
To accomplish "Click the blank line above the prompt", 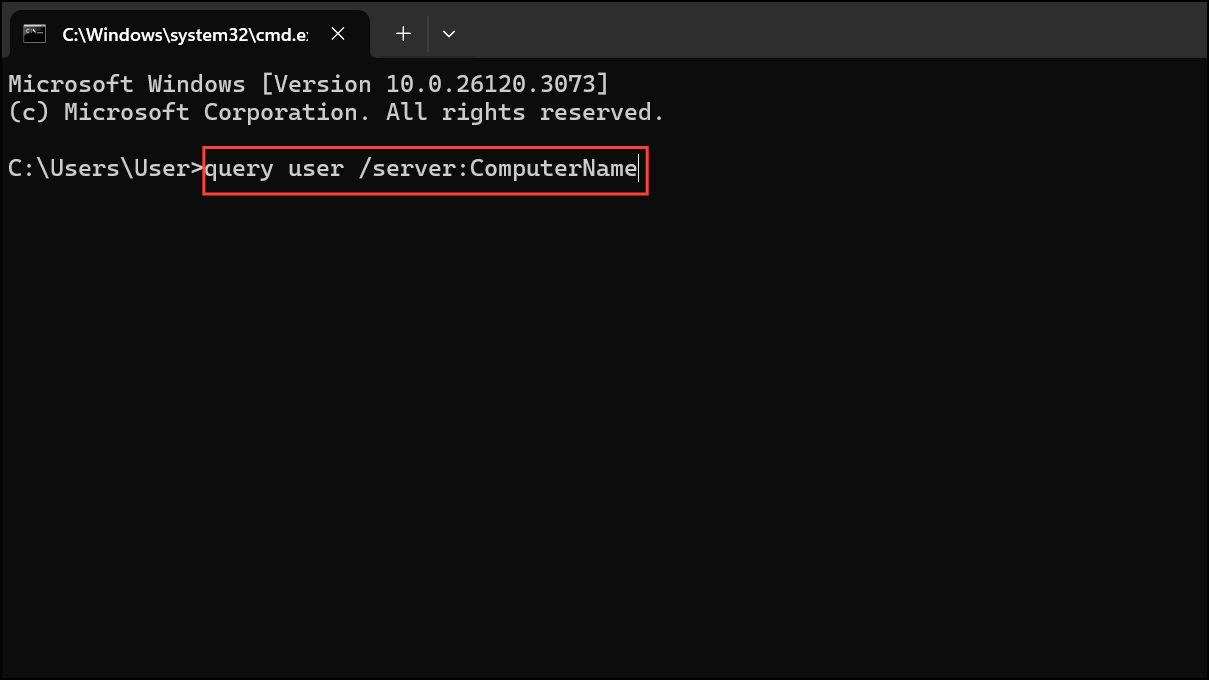I will coord(604,140).
